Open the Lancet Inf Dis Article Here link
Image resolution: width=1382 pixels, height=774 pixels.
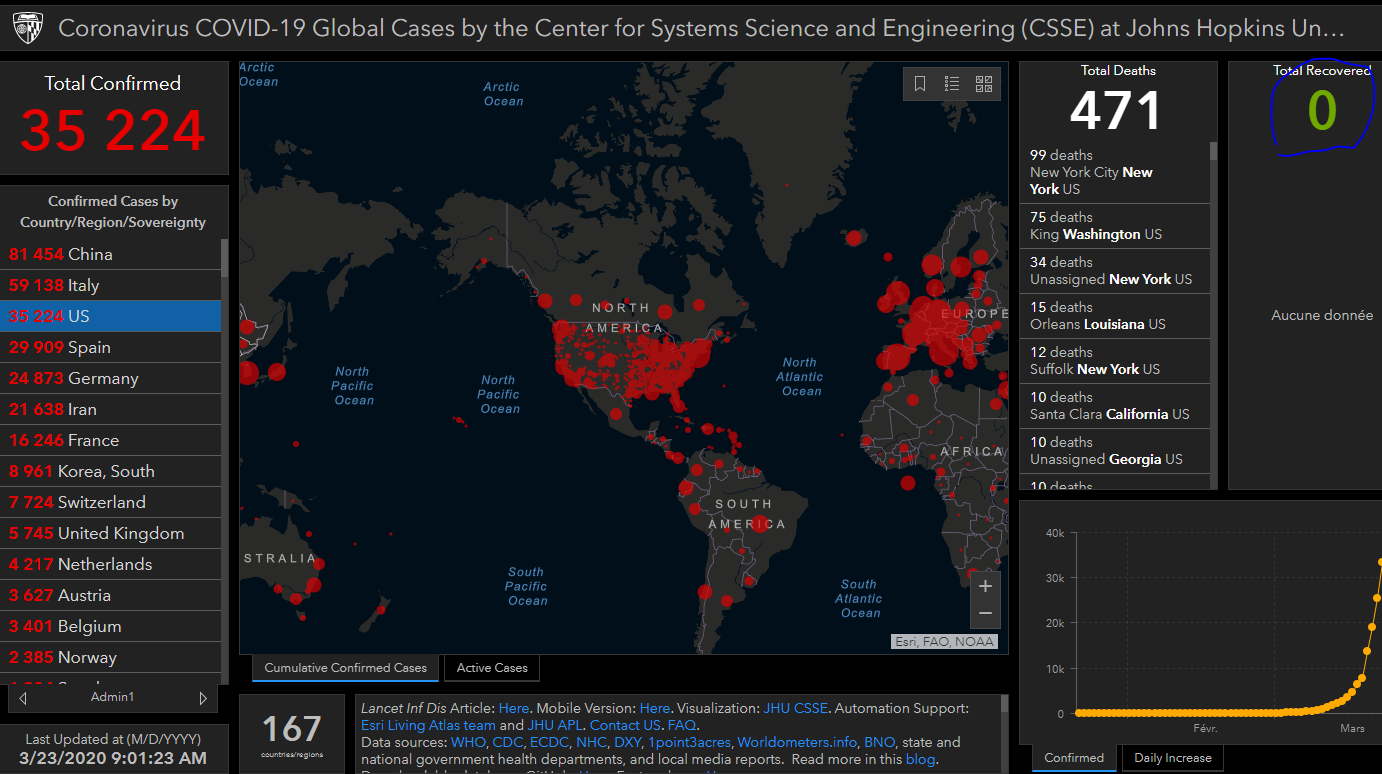tap(514, 708)
